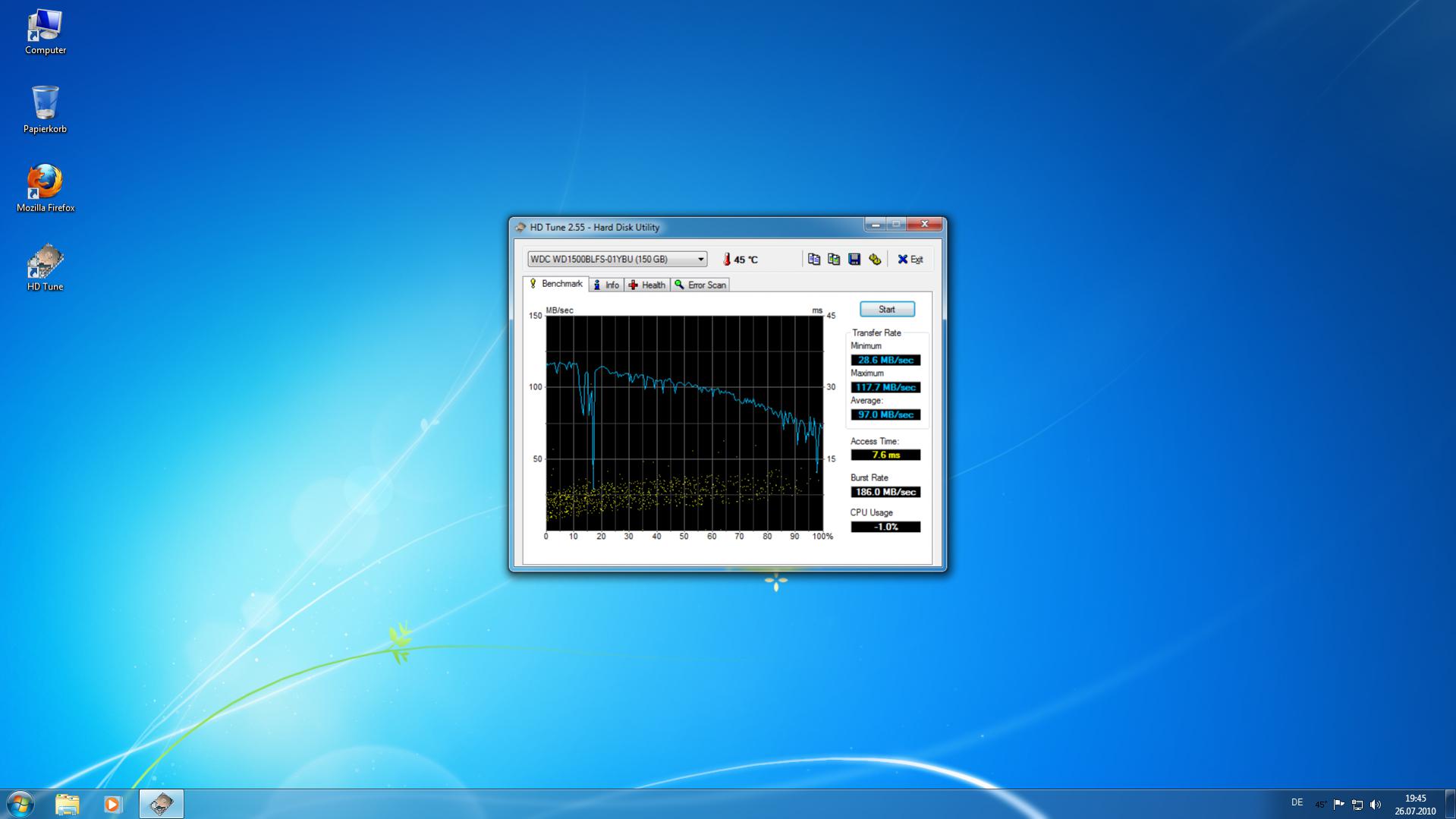
Task: Click the average transfer rate 97.0 MB/sec value
Action: (885, 415)
